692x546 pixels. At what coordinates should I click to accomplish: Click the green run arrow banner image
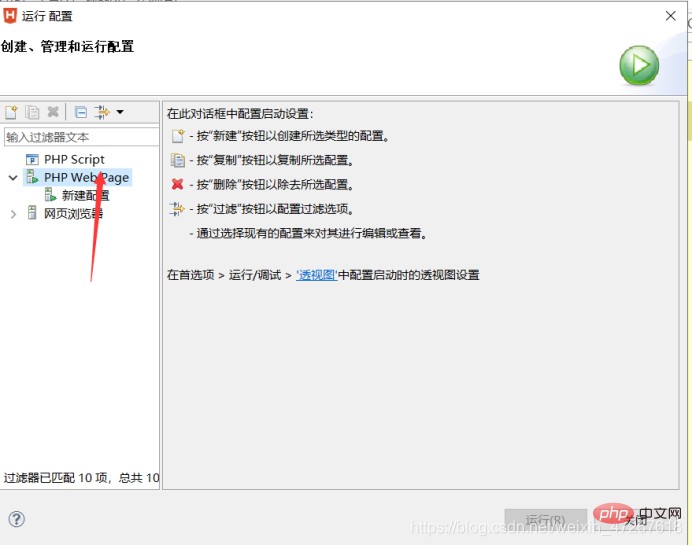click(639, 65)
